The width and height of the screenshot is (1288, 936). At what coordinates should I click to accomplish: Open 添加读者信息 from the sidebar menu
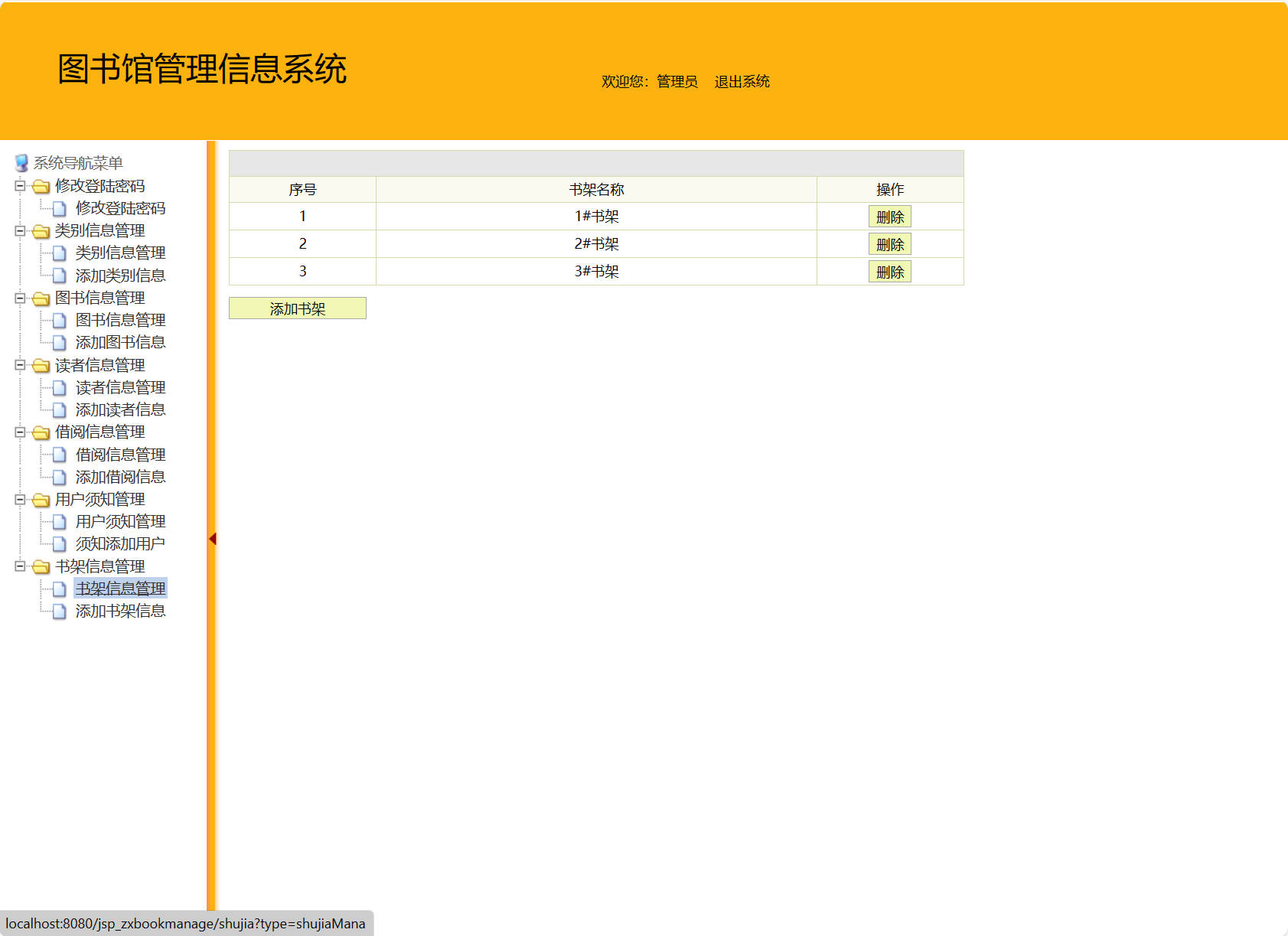click(x=121, y=409)
